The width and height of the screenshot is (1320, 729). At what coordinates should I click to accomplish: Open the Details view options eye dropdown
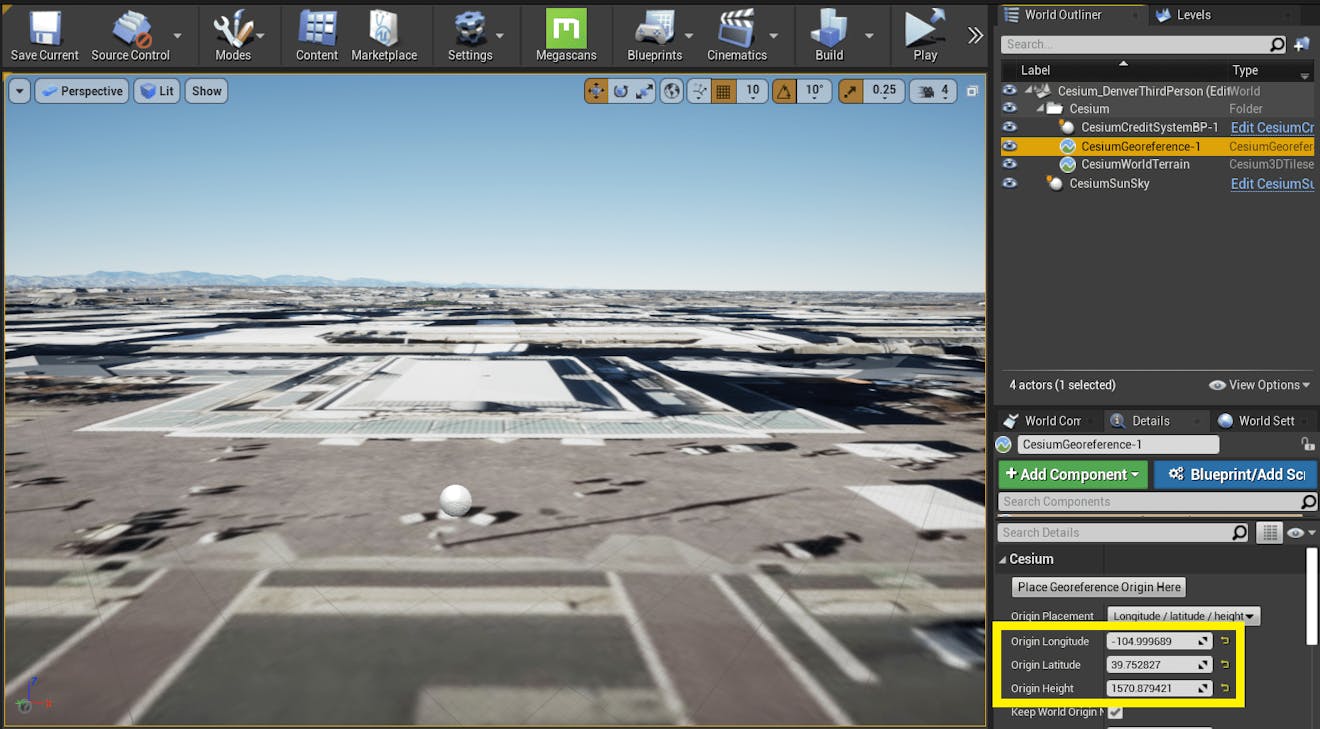[1300, 533]
